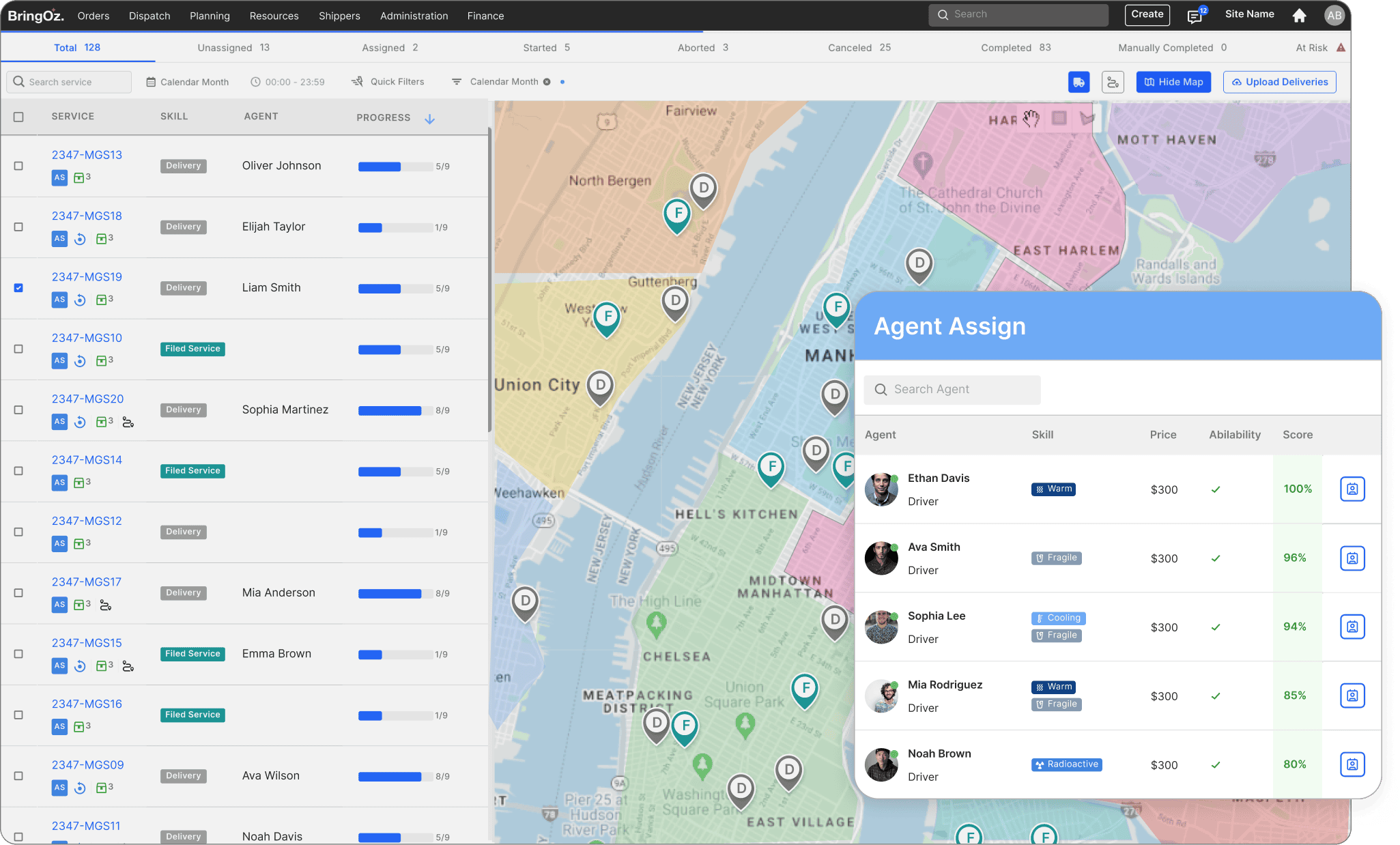Image resolution: width=1400 pixels, height=845 pixels.
Task: Assign agent Noah Brown using assign icon
Action: click(1352, 764)
